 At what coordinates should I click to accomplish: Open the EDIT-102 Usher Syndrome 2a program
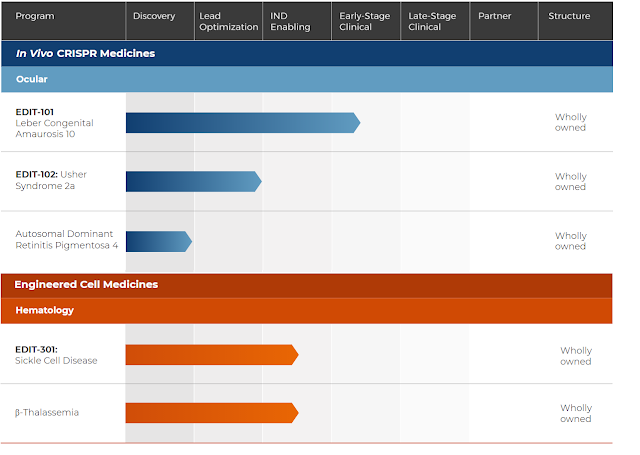click(x=51, y=180)
